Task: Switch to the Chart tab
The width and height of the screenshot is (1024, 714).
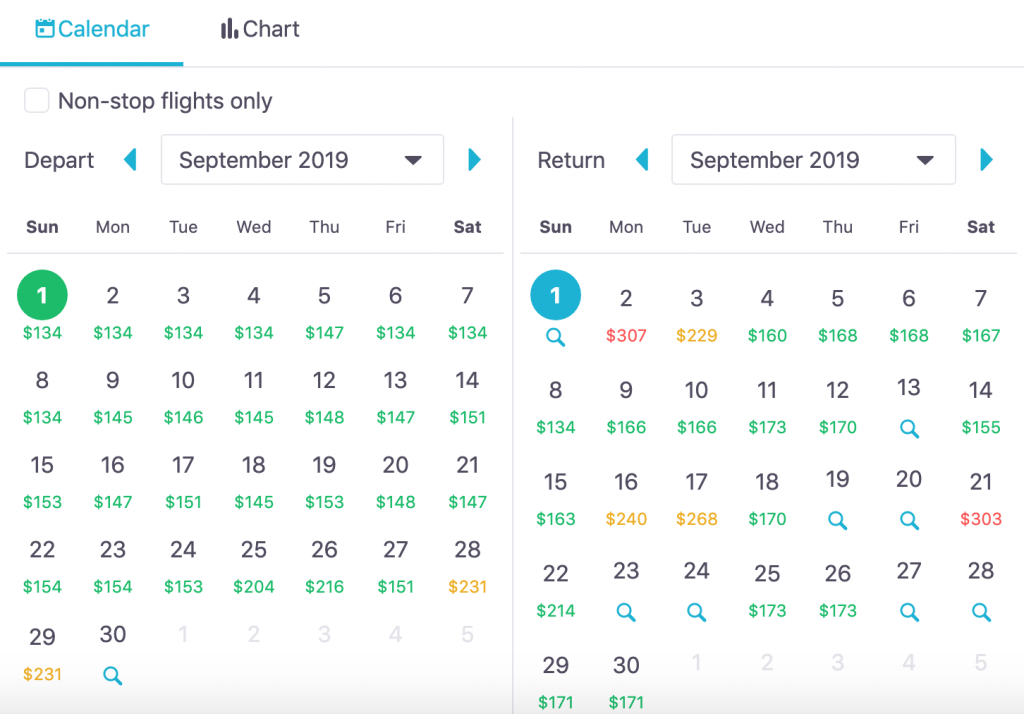Action: [260, 29]
